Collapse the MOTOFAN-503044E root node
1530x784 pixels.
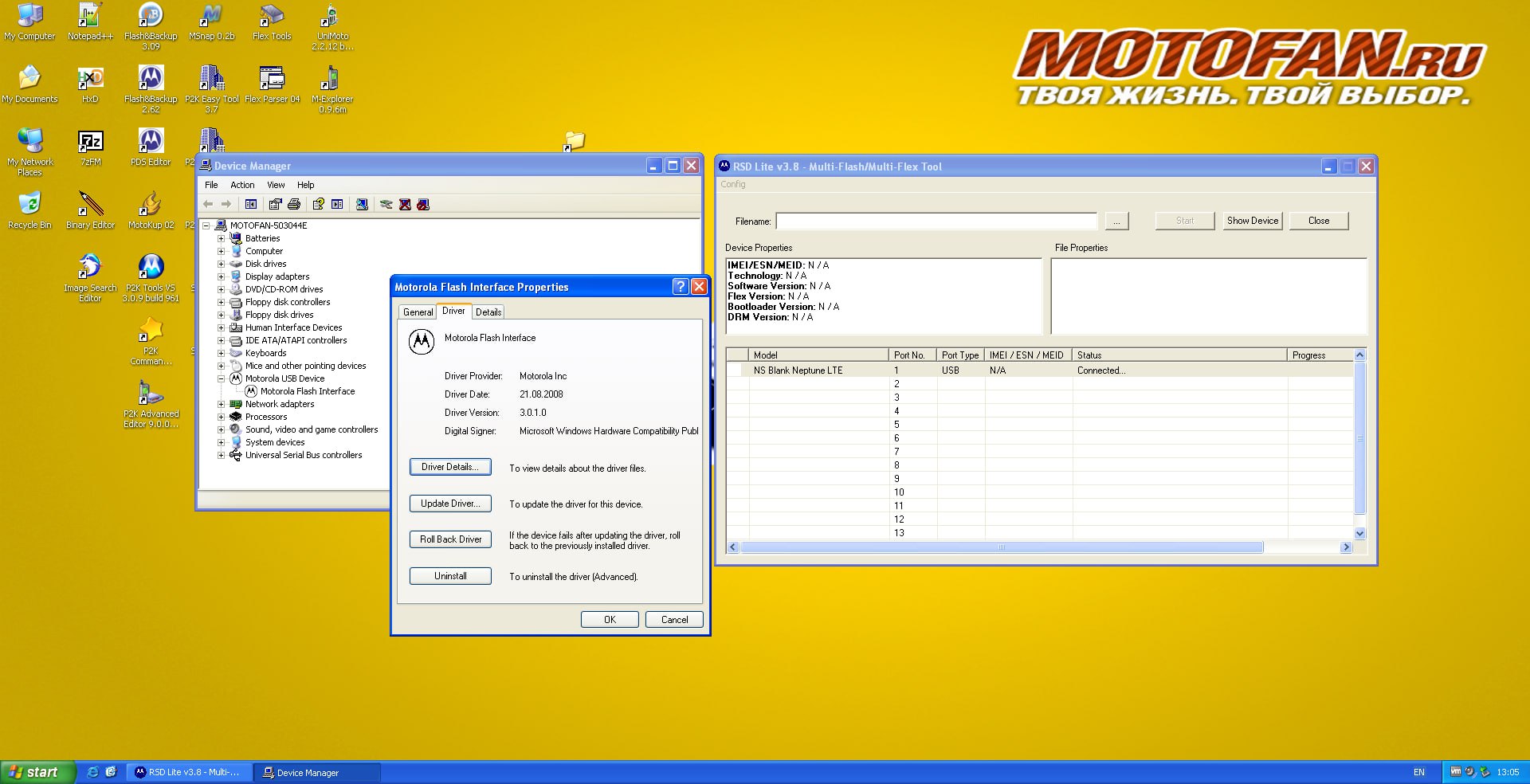point(206,225)
